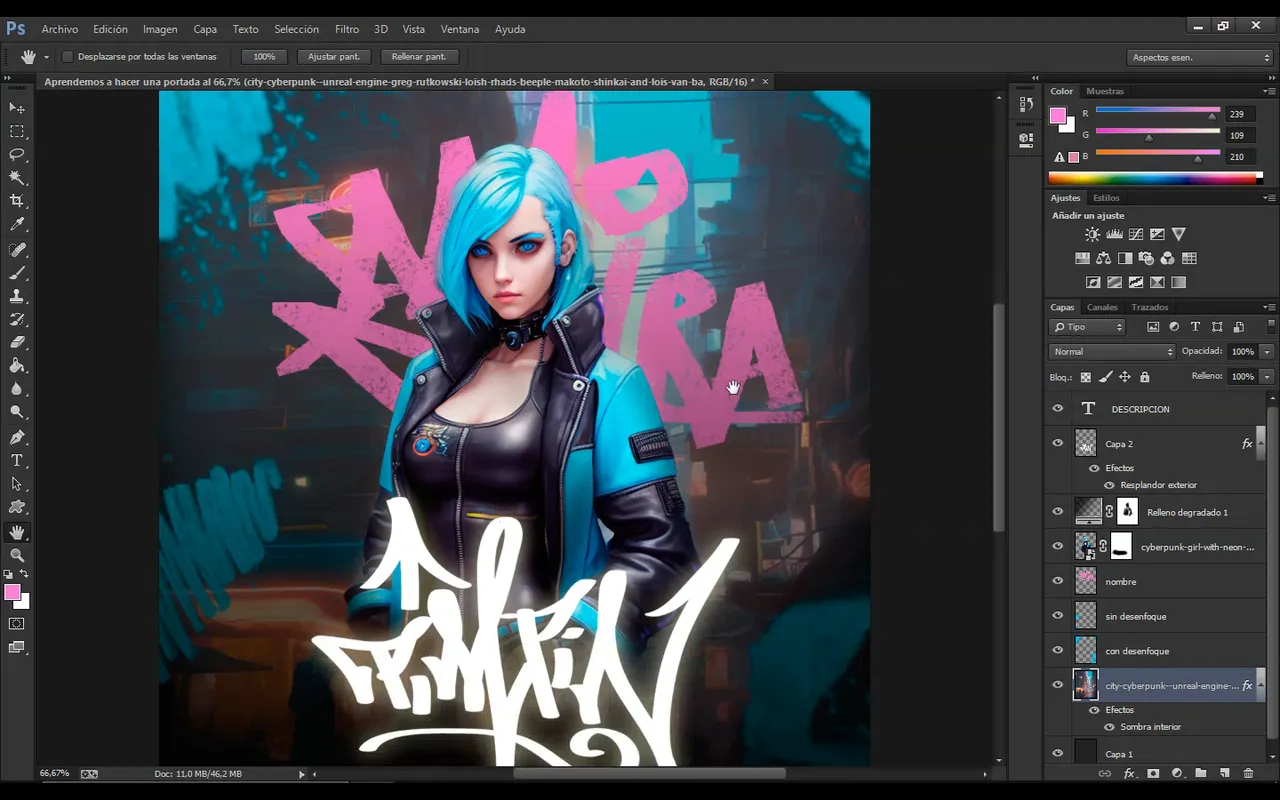The height and width of the screenshot is (800, 1280).
Task: Lock transparent pixels
Action: coord(1086,377)
